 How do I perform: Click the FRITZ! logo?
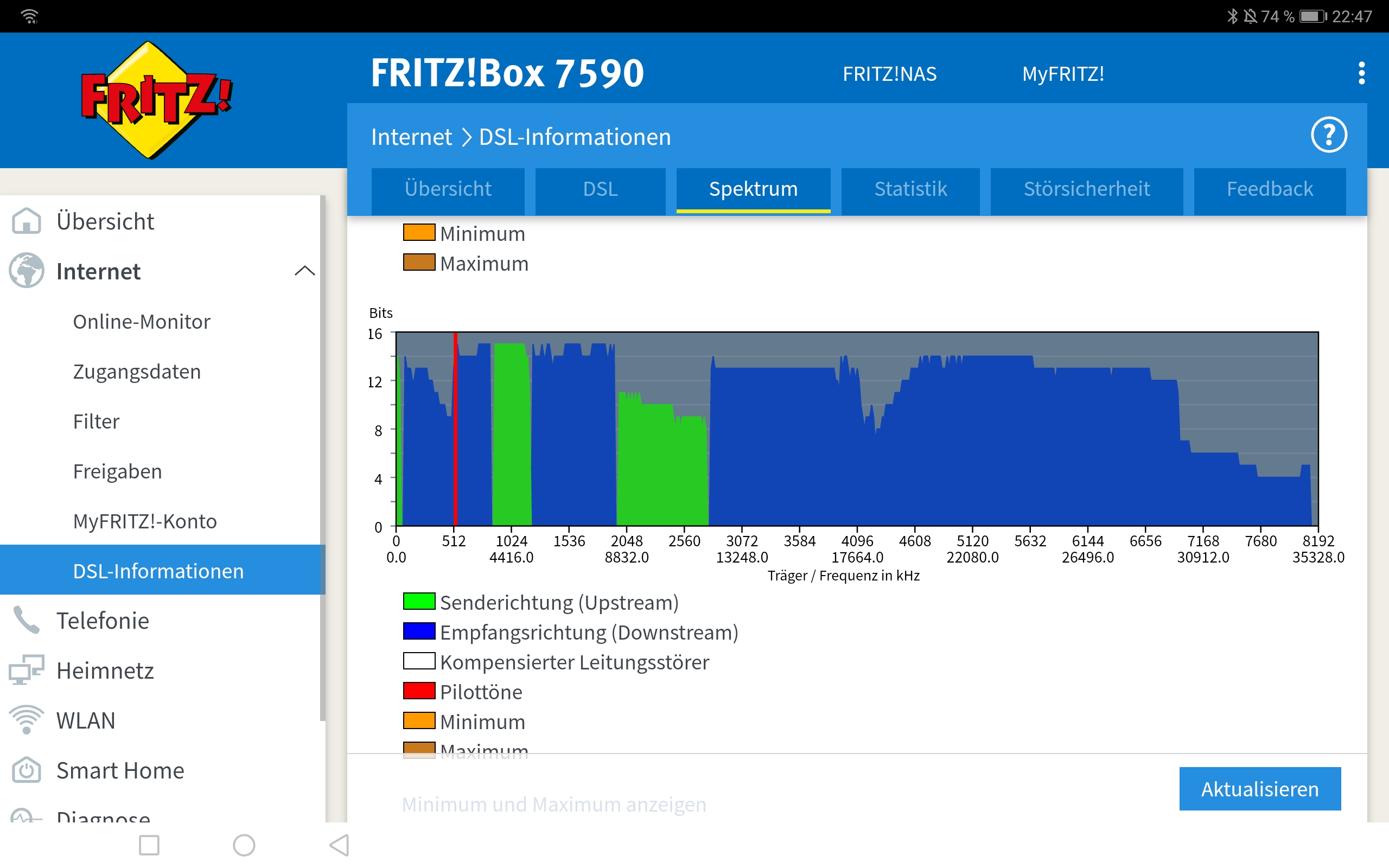pos(155,100)
